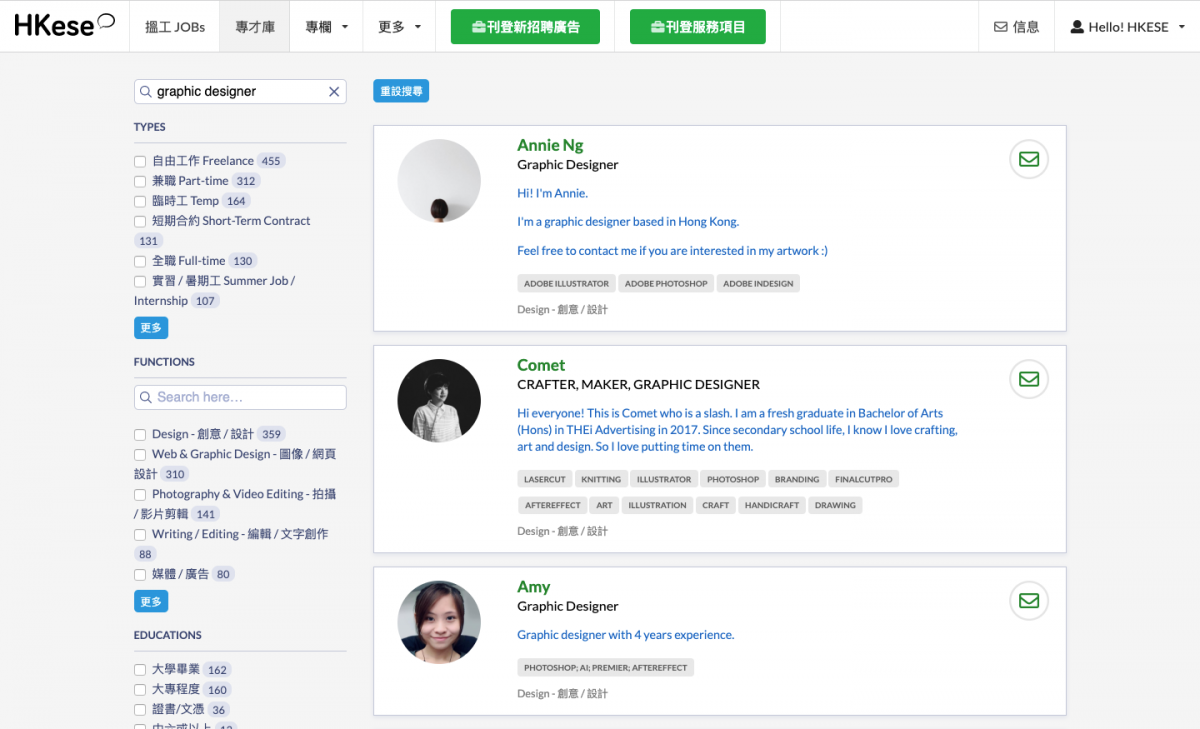Click Amy's profile picture
This screenshot has height=729, width=1200.
coord(439,622)
